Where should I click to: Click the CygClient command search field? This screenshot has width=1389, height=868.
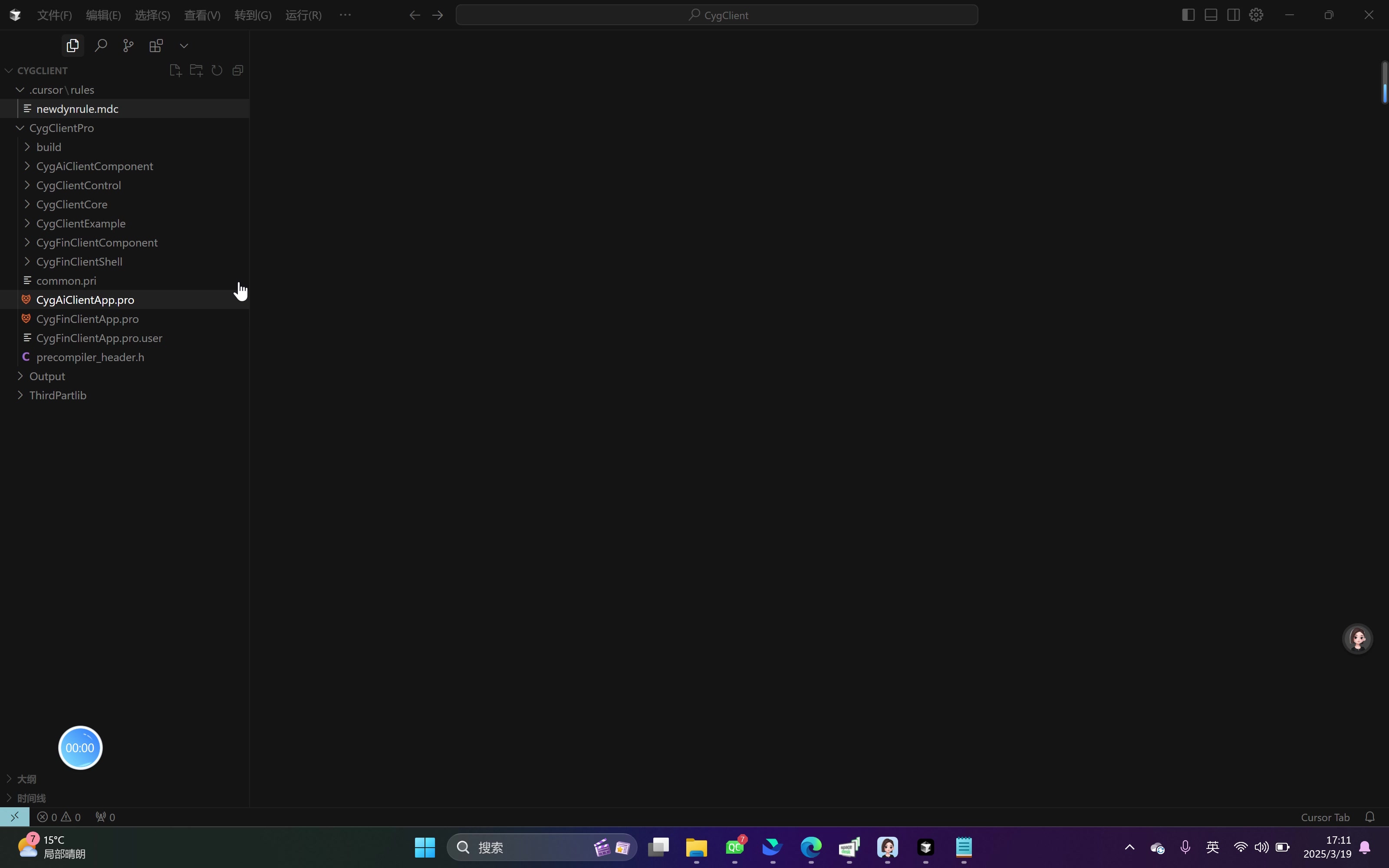(x=716, y=15)
